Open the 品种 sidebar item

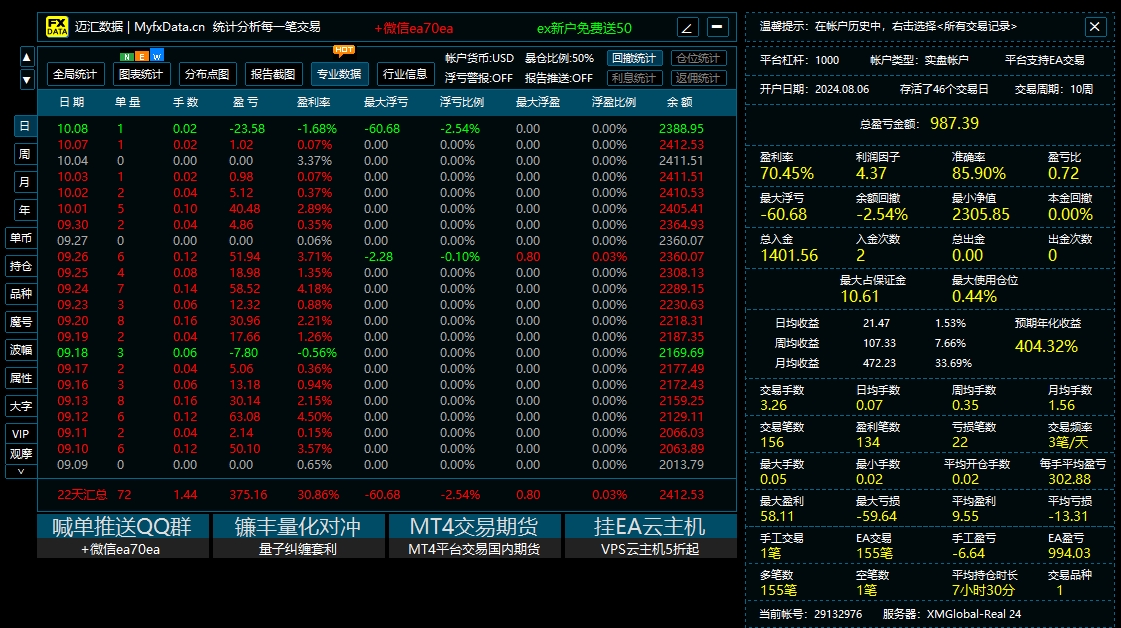(21, 294)
